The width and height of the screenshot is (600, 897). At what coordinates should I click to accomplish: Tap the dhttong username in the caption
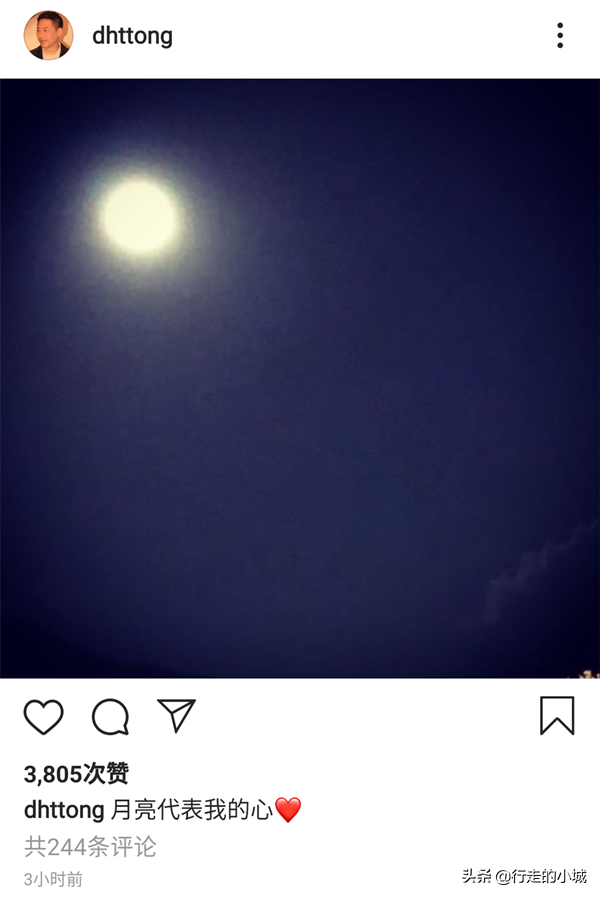[64, 810]
